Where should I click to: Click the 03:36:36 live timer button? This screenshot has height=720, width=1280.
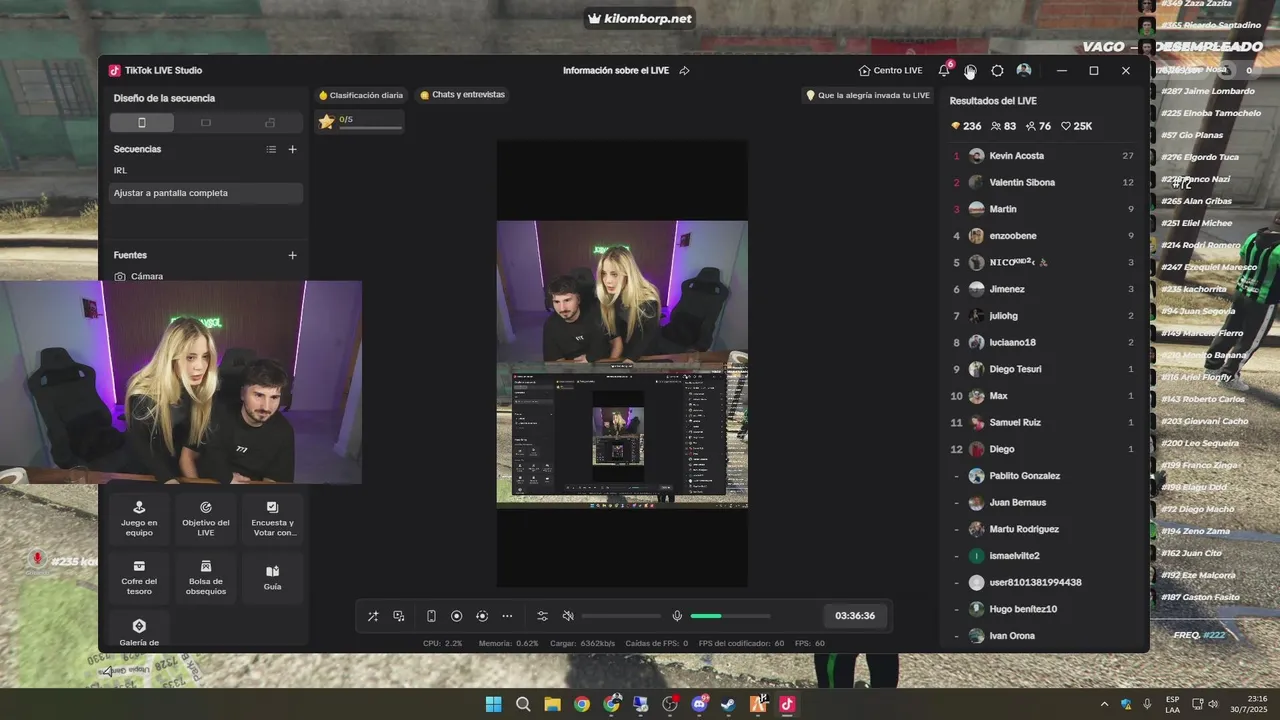click(855, 616)
